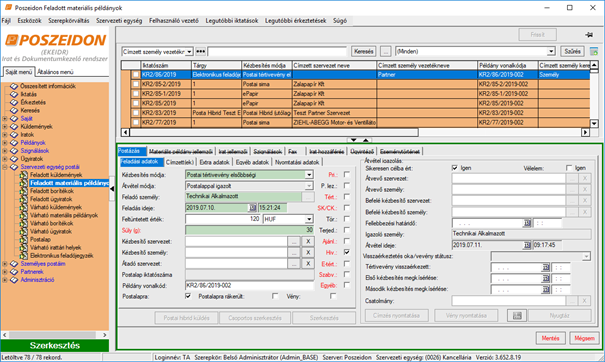605x362 pixels.
Task: Open calendar for Második kézbesítés megkísérlése
Action: (x=546, y=289)
